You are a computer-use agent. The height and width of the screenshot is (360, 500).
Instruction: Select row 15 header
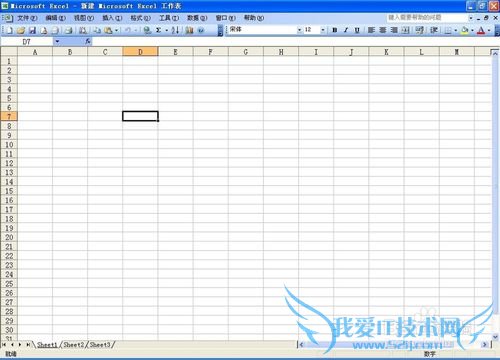[x=9, y=191]
